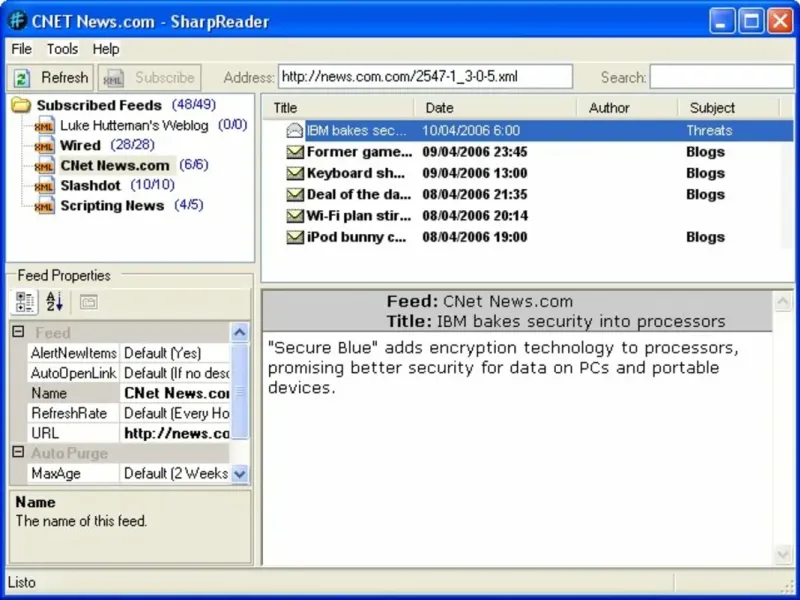Select the AlertNewItems property row
The image size is (800, 600).
(x=129, y=353)
